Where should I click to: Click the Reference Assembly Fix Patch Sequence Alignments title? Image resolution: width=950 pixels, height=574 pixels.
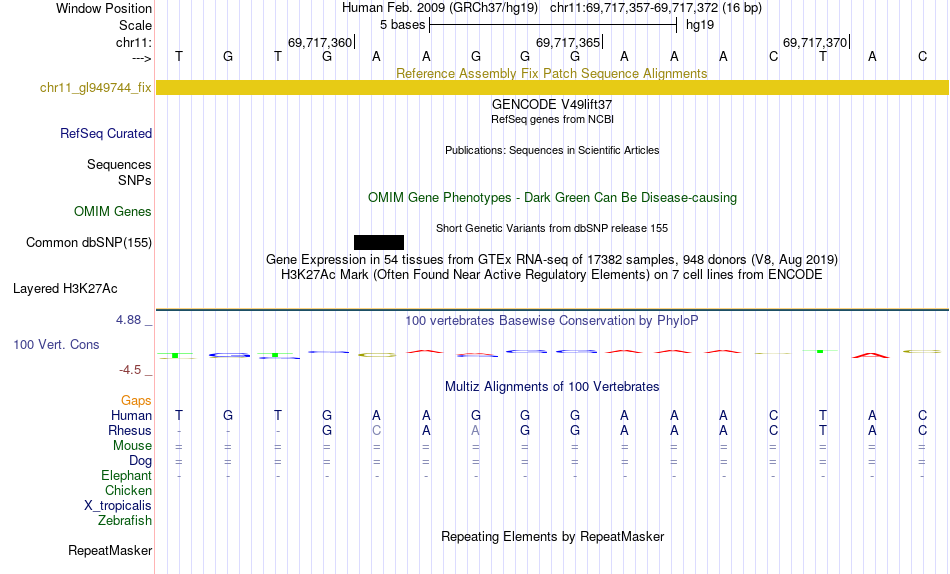[x=552, y=73]
